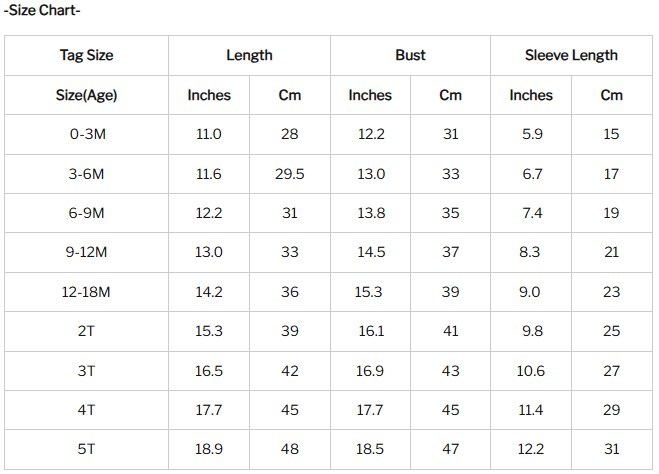Click the Tag Size header cell
Viewport: 659px width, 474px height.
[86, 56]
